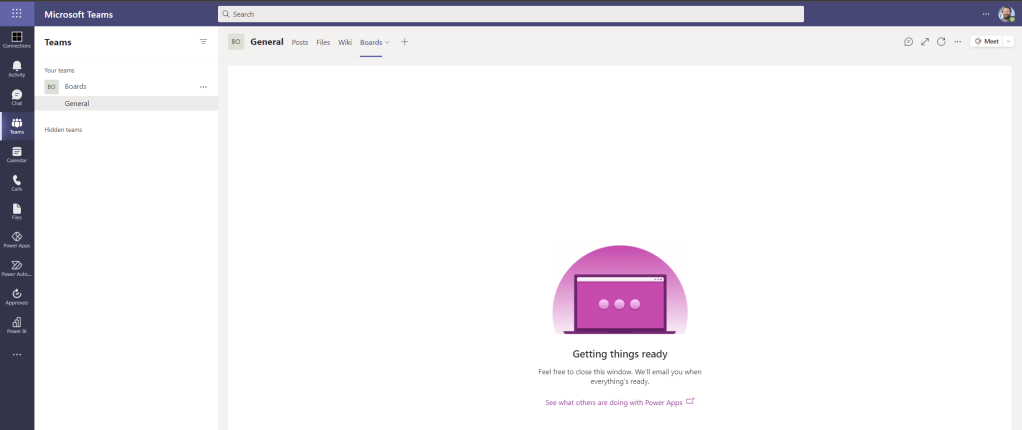
Task: Open Power Apps from the sidebar
Action: pyautogui.click(x=17, y=239)
